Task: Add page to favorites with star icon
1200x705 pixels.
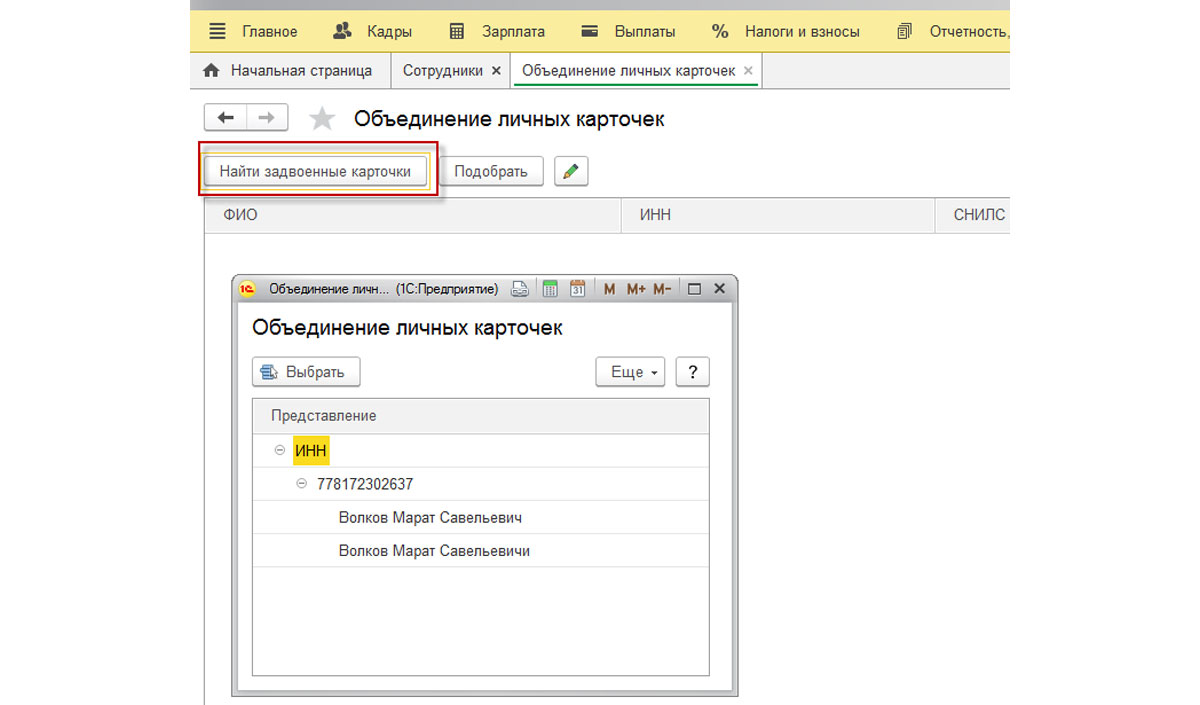Action: [322, 120]
